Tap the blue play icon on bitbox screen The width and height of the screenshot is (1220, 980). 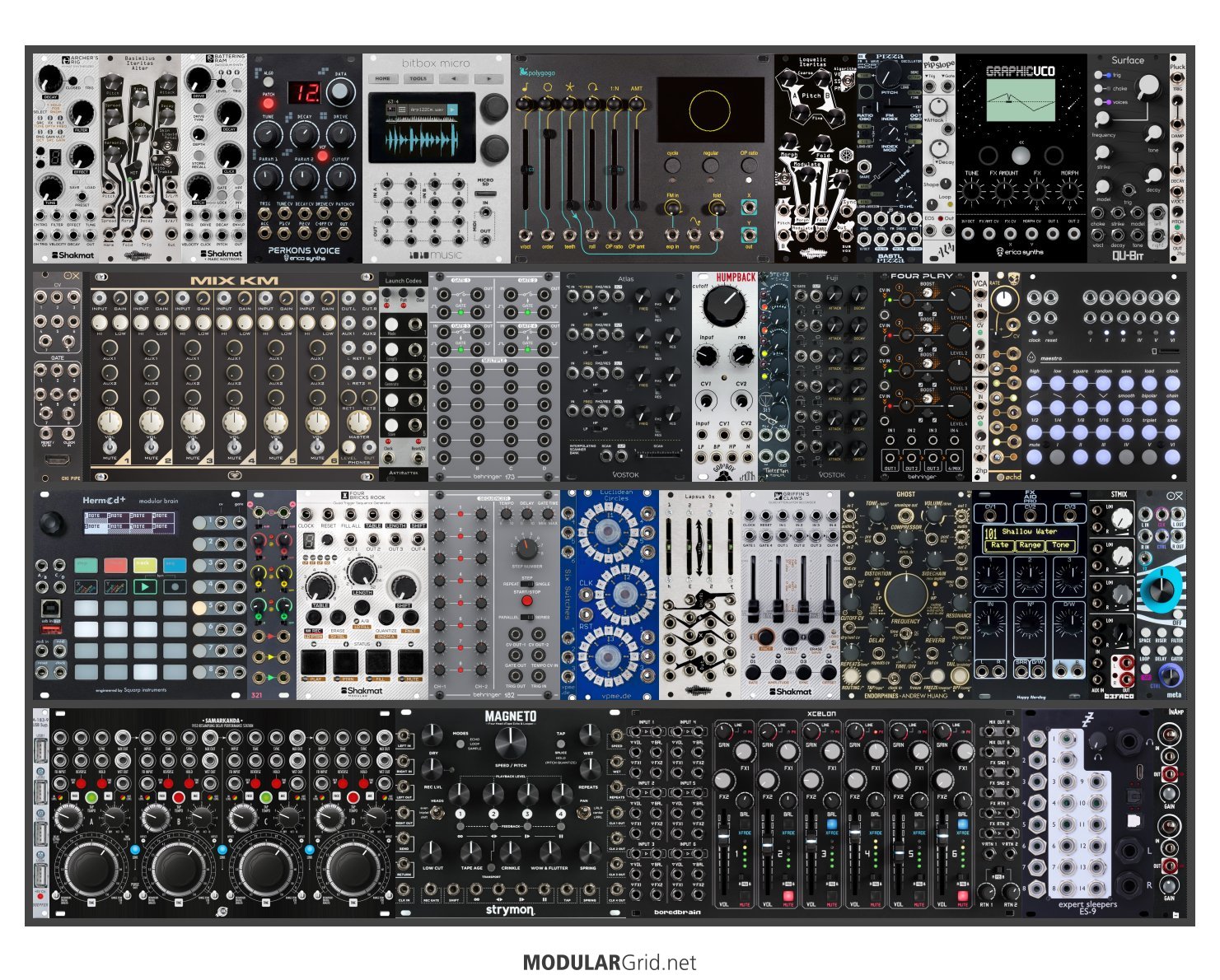451,110
